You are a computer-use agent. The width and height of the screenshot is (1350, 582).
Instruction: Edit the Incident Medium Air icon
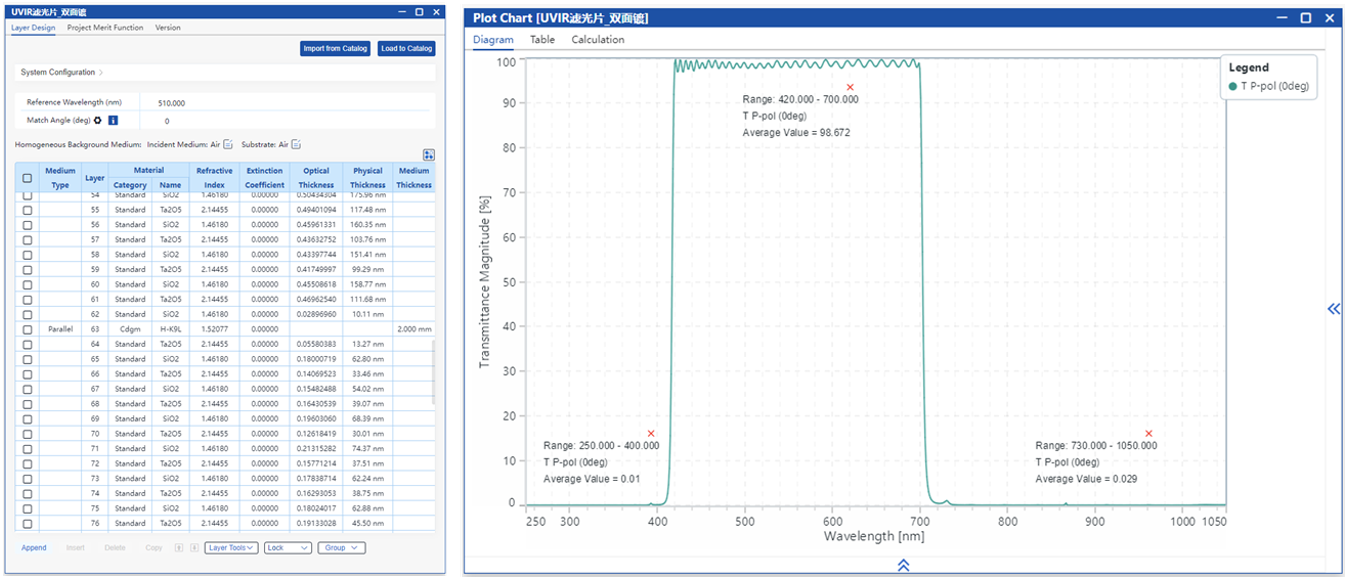pos(228,145)
